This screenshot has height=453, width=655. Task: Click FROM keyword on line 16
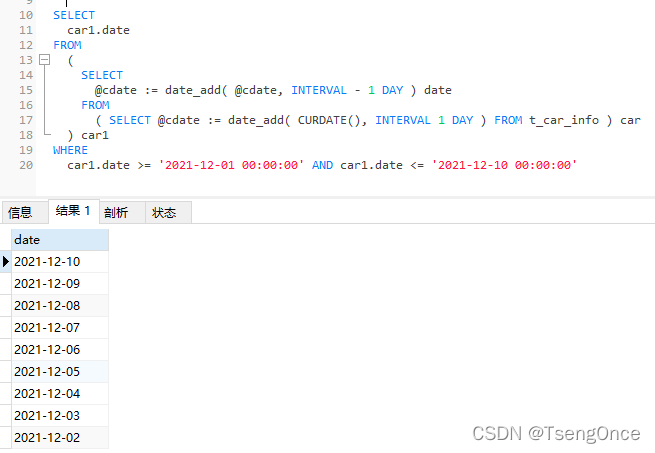[x=95, y=105]
